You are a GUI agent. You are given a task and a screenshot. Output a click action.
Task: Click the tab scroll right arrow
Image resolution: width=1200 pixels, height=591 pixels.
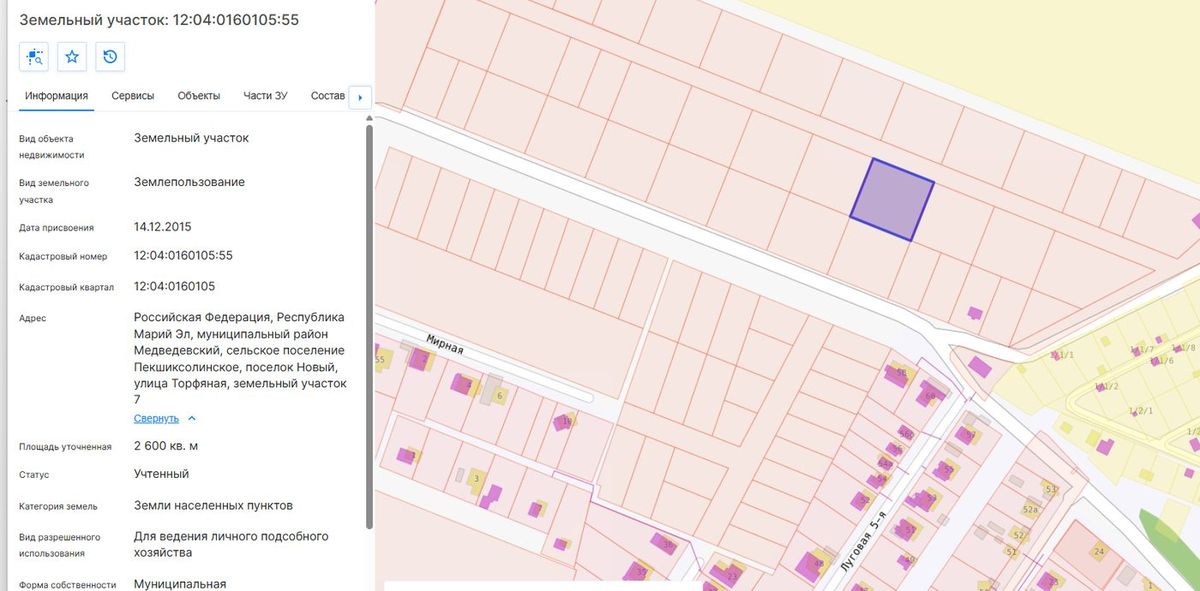click(x=359, y=97)
